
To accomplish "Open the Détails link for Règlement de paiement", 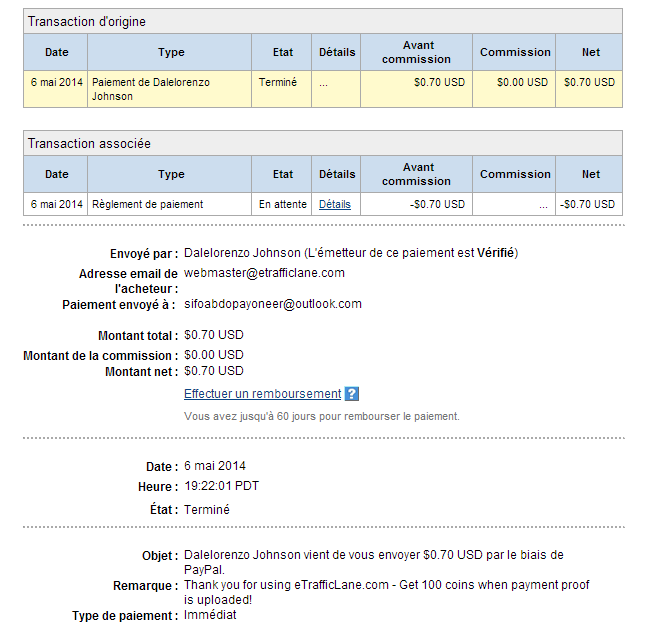I will pos(334,204).
